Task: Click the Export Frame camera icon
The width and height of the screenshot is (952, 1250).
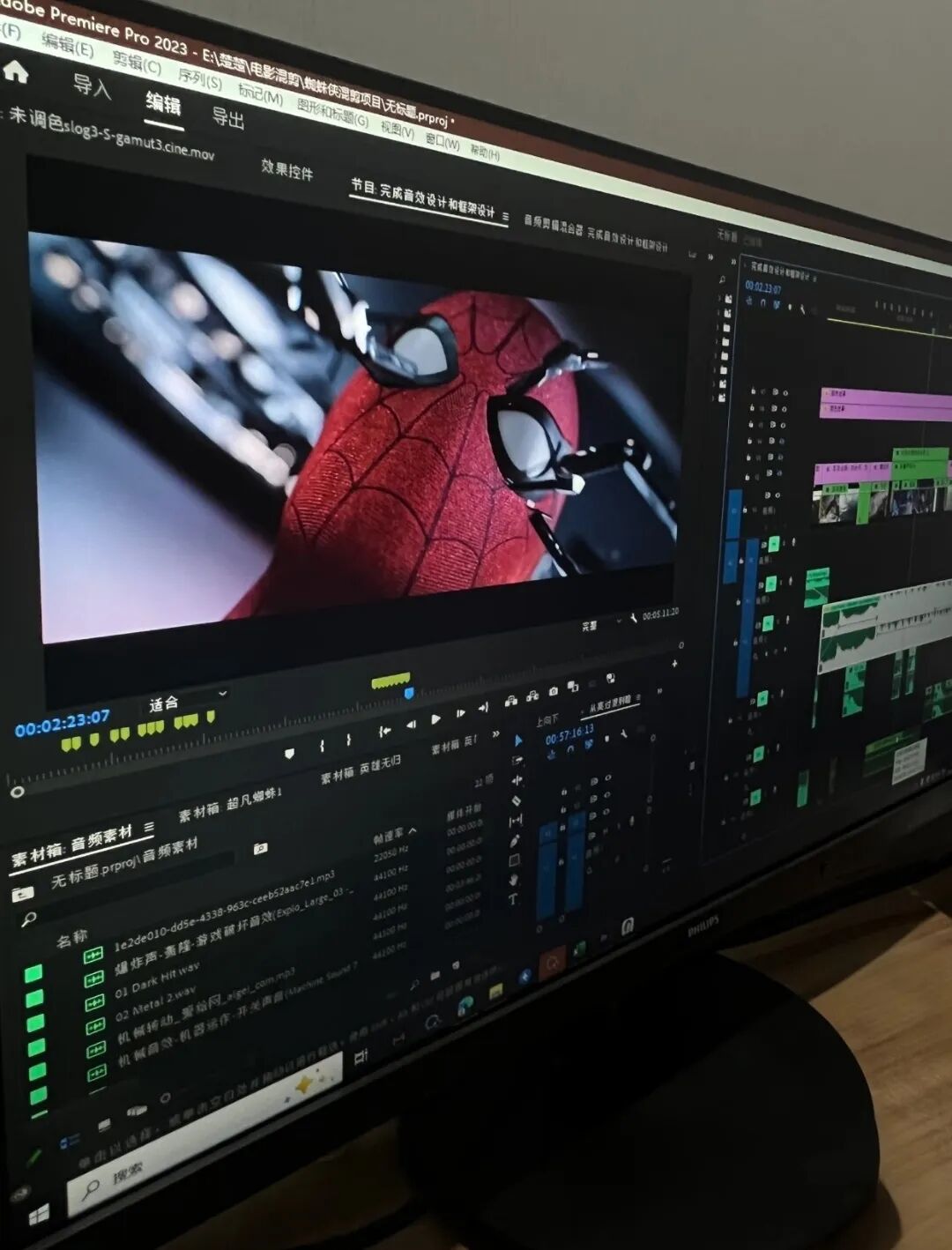Action: point(553,691)
